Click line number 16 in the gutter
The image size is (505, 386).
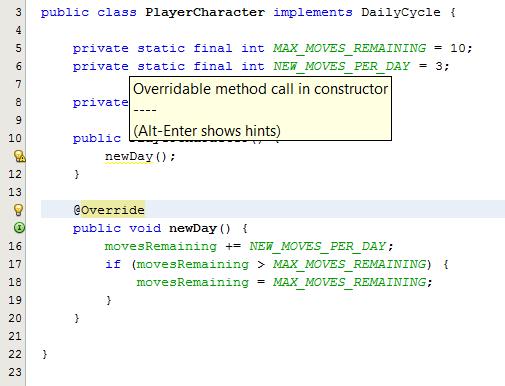[15, 246]
